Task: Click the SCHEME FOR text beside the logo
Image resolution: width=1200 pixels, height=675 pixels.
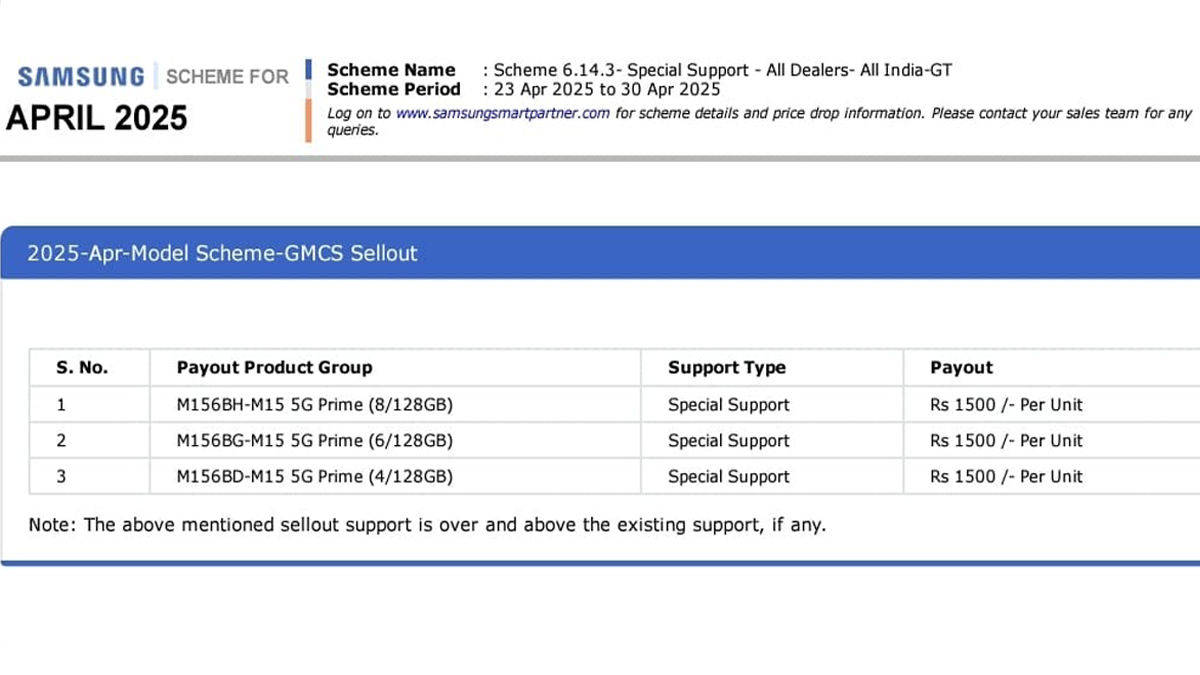Action: [227, 77]
